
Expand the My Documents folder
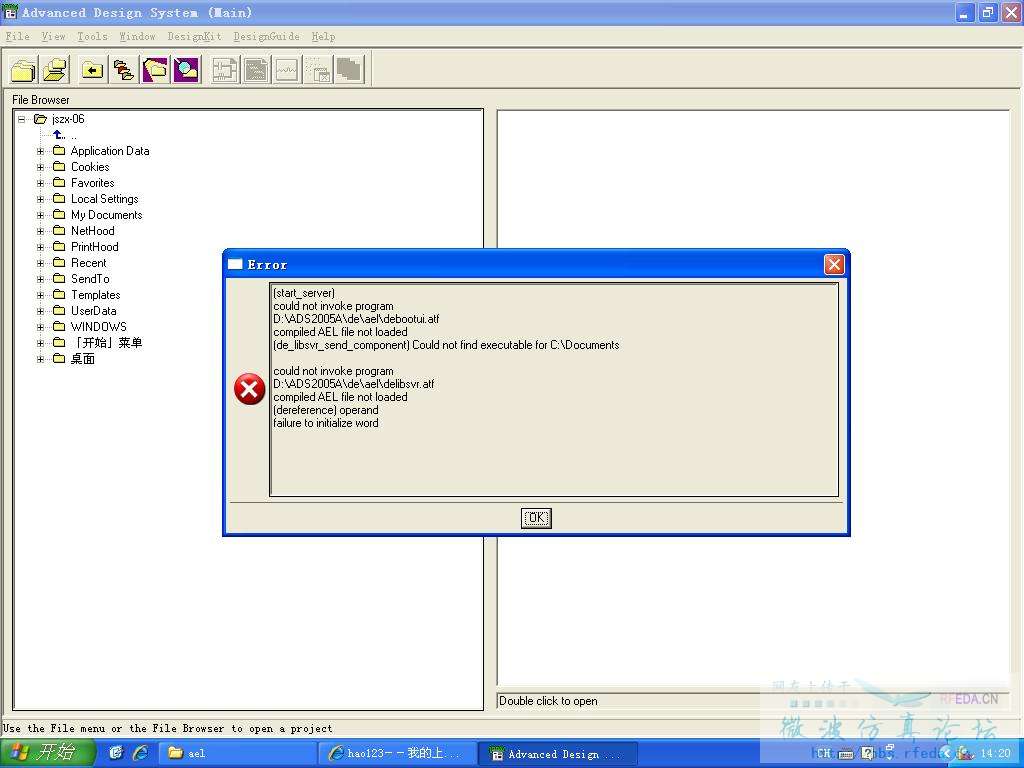(x=40, y=215)
